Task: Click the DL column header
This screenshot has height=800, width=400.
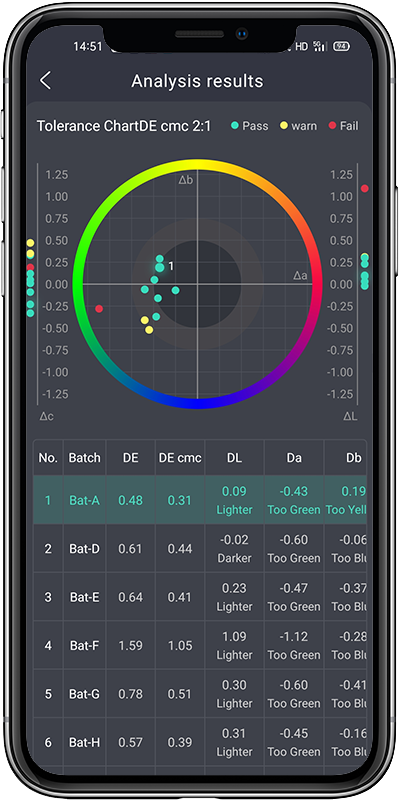Action: click(234, 458)
